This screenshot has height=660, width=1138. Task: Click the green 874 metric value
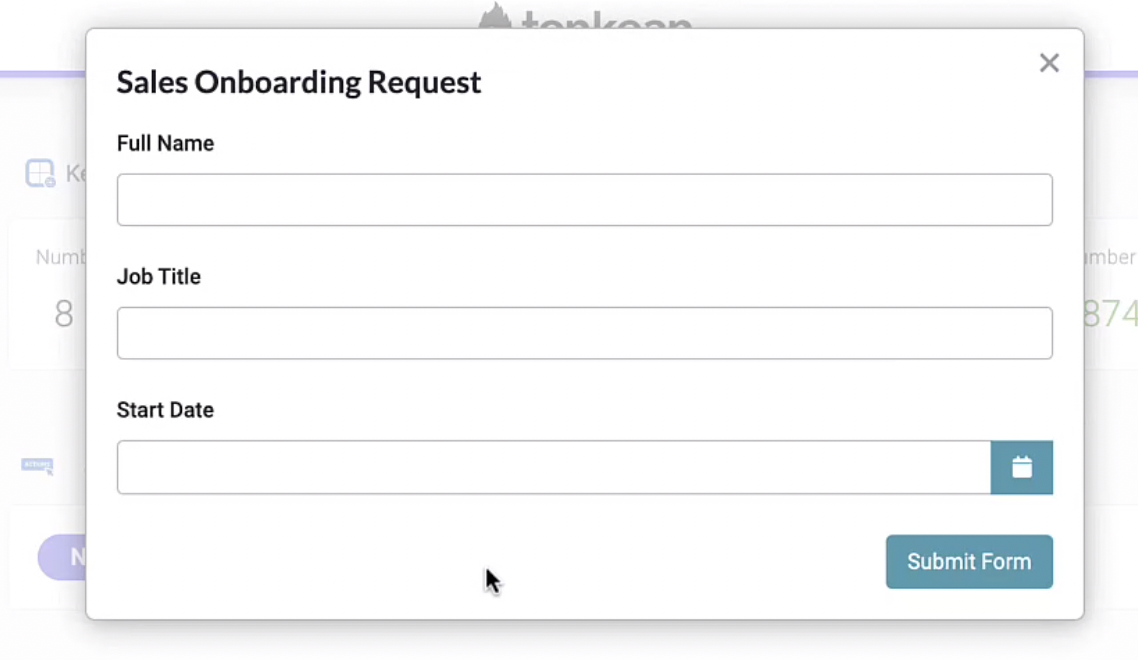(x=1110, y=314)
